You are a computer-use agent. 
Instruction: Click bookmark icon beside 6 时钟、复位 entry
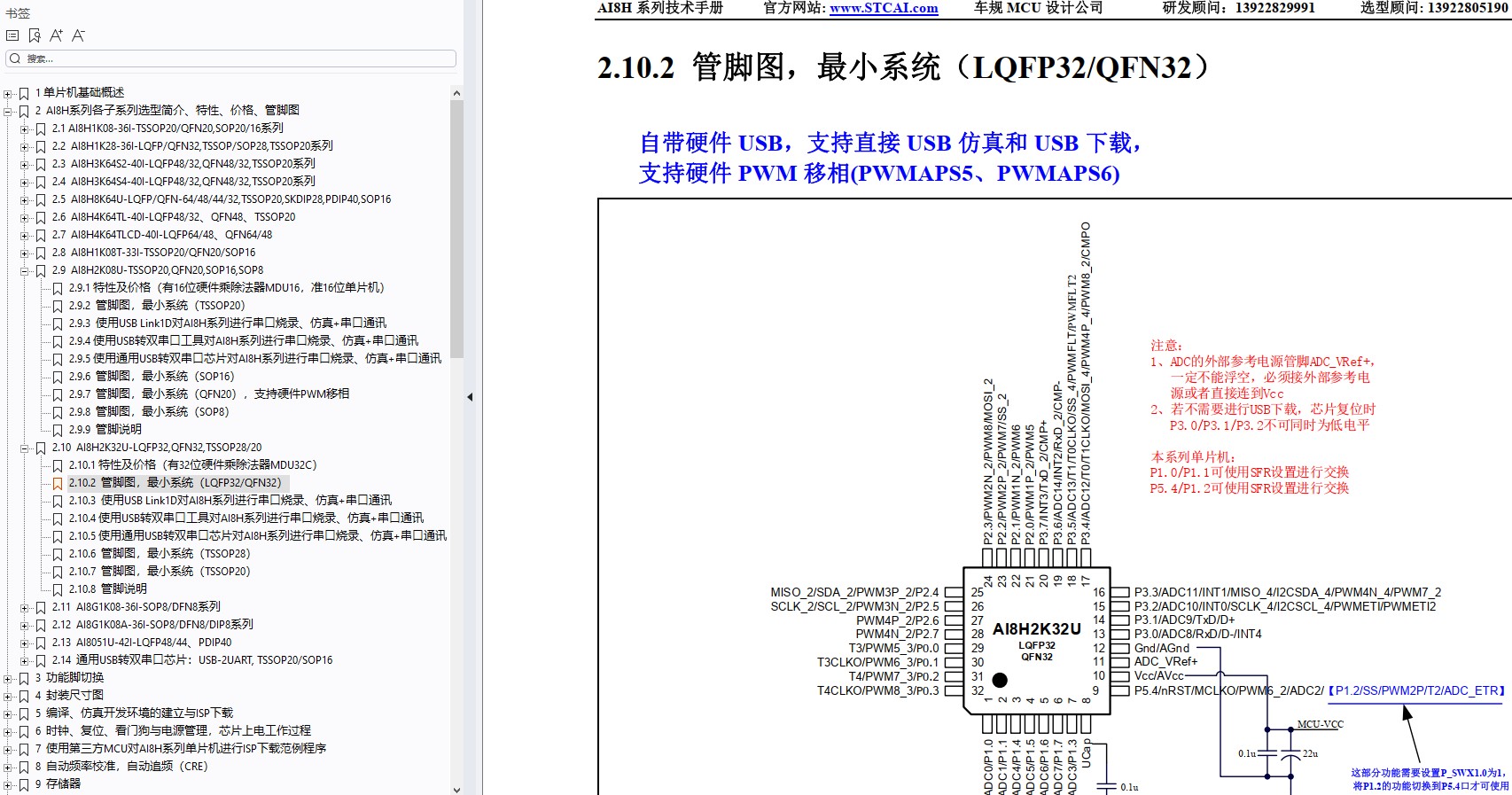[24, 731]
